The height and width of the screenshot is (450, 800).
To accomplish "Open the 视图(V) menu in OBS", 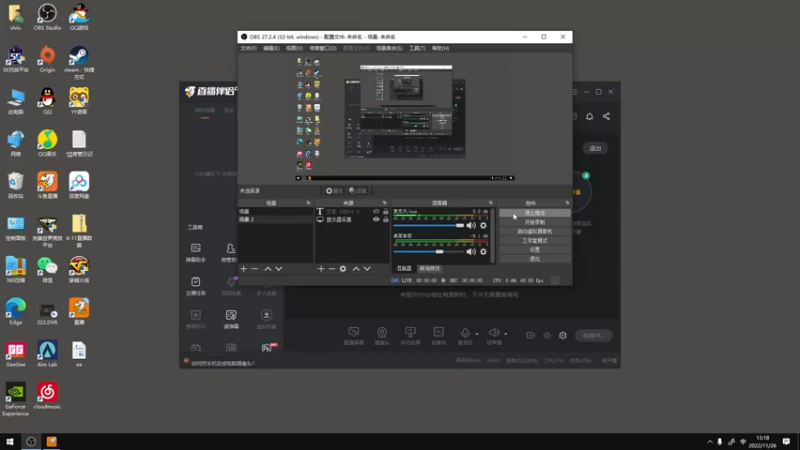I will (294, 48).
